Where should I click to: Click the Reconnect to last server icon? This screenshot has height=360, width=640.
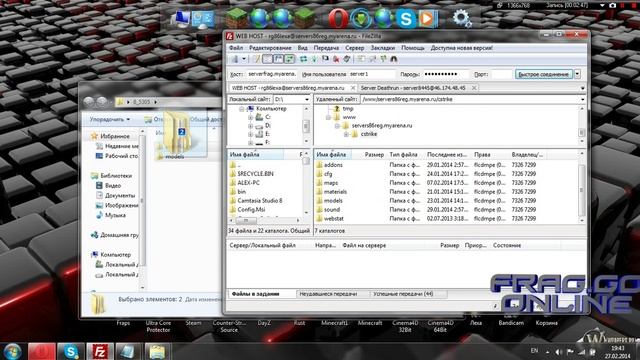[347, 59]
